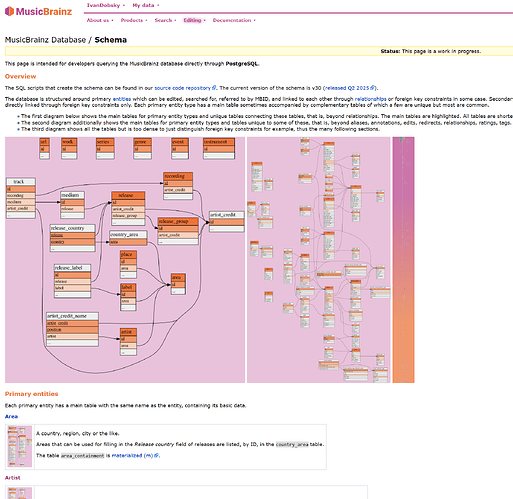The image size is (513, 499).
Task: Open the Artist schema diagram thumbnail
Action: pos(20,493)
